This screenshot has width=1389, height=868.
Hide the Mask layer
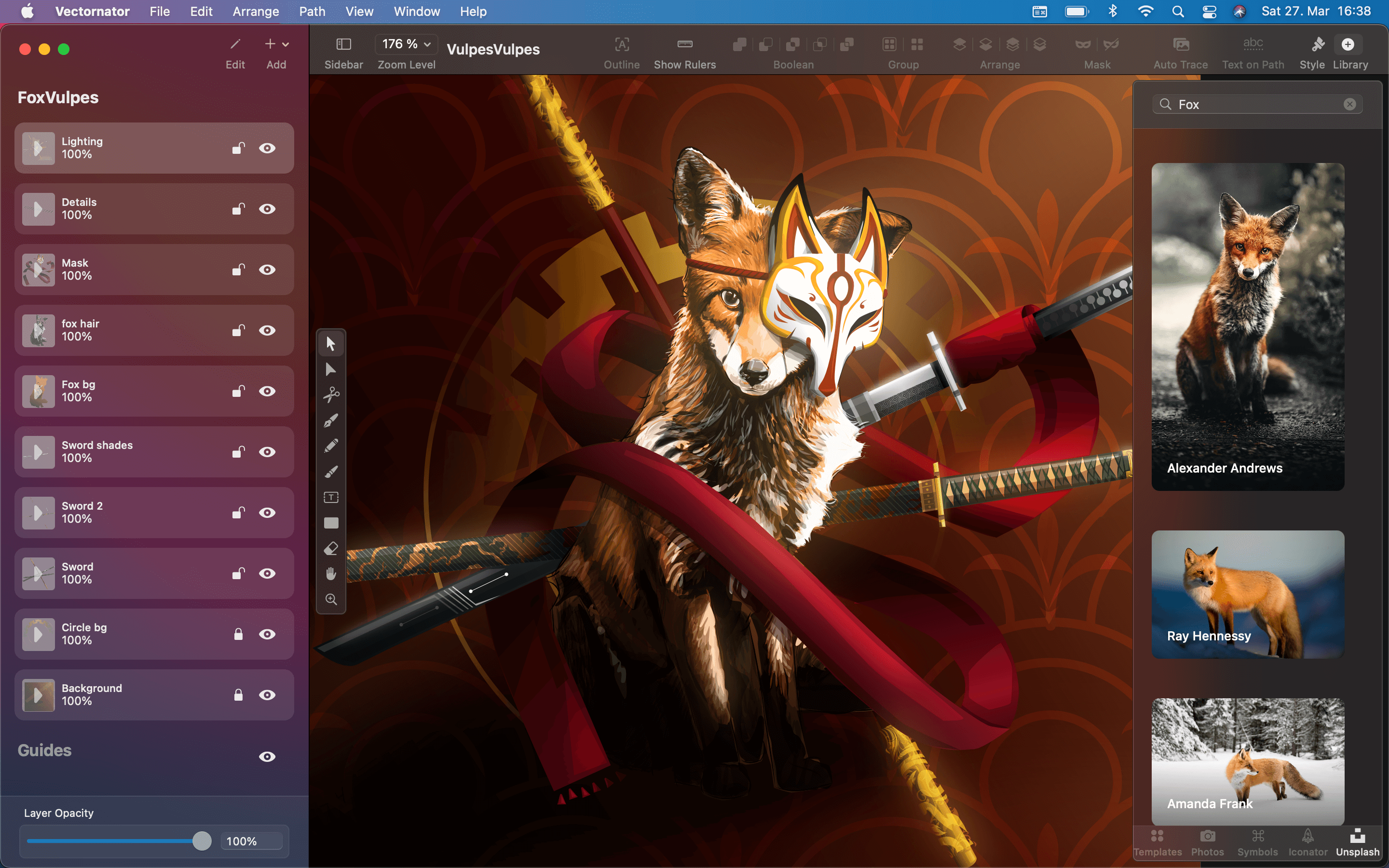point(267,270)
